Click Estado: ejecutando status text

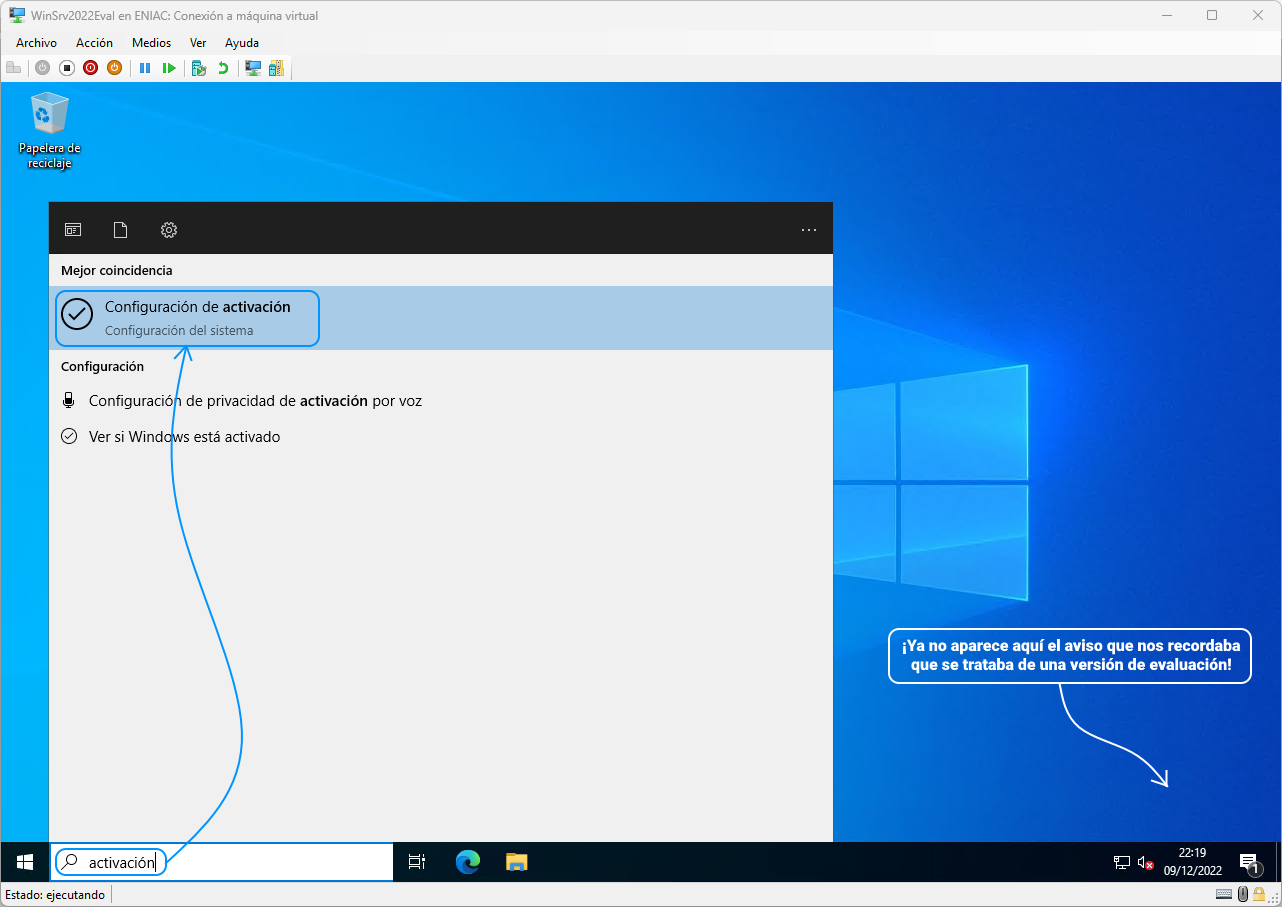click(55, 895)
